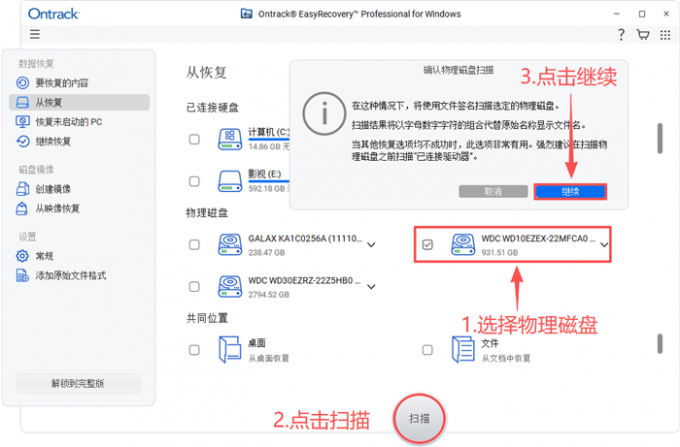Click the 桌面 desktop folder icon
This screenshot has height=447, width=680.
[x=230, y=349]
